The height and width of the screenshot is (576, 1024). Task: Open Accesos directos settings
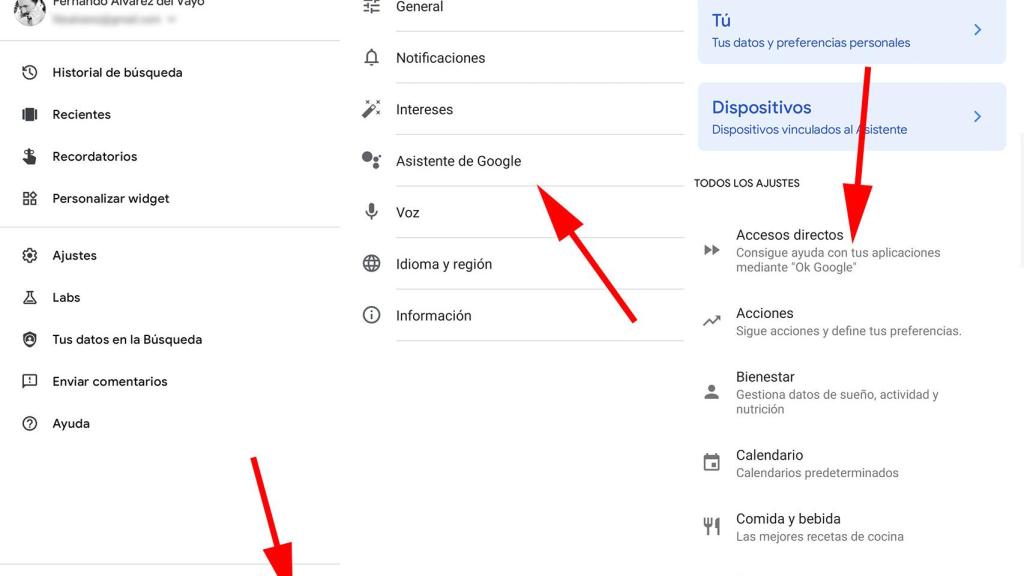[790, 236]
